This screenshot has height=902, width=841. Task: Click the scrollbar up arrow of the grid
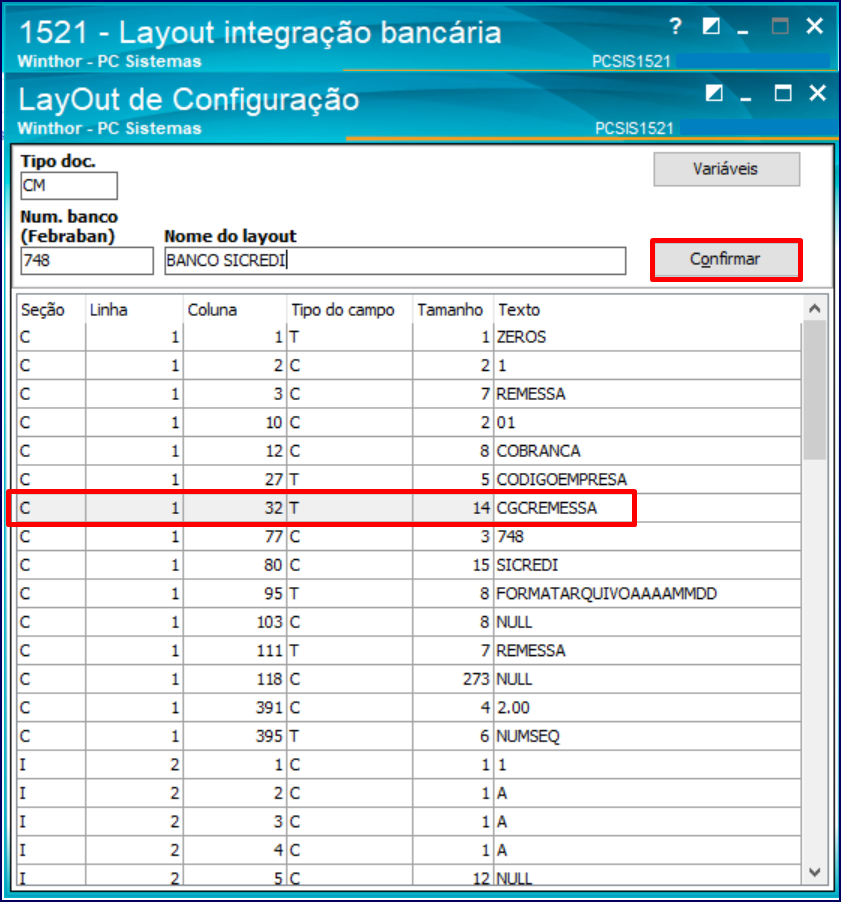click(x=814, y=309)
